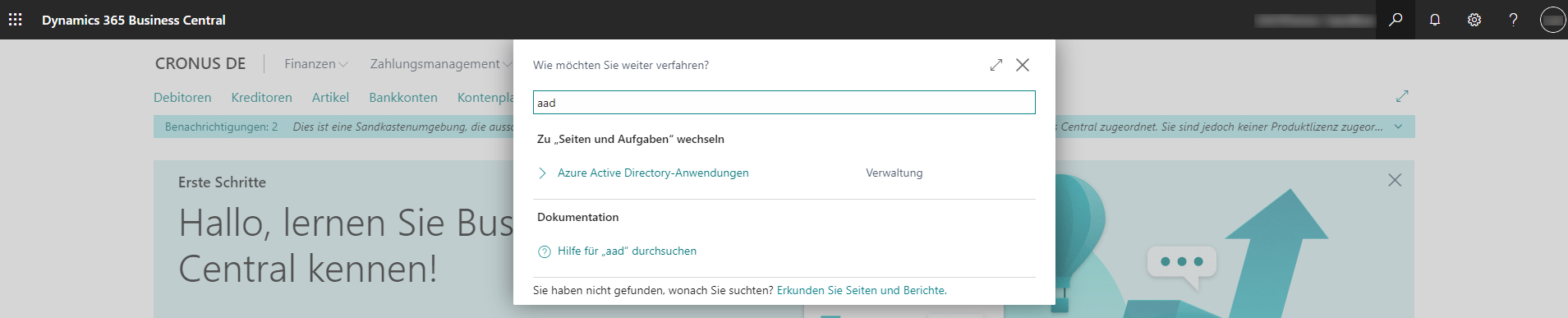Expand the notifications bar chevron

1398,127
